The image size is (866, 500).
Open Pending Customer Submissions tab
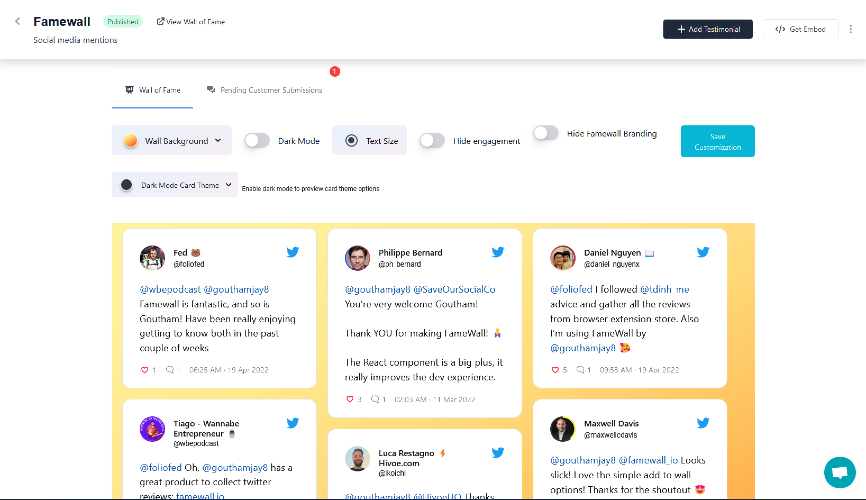[265, 90]
